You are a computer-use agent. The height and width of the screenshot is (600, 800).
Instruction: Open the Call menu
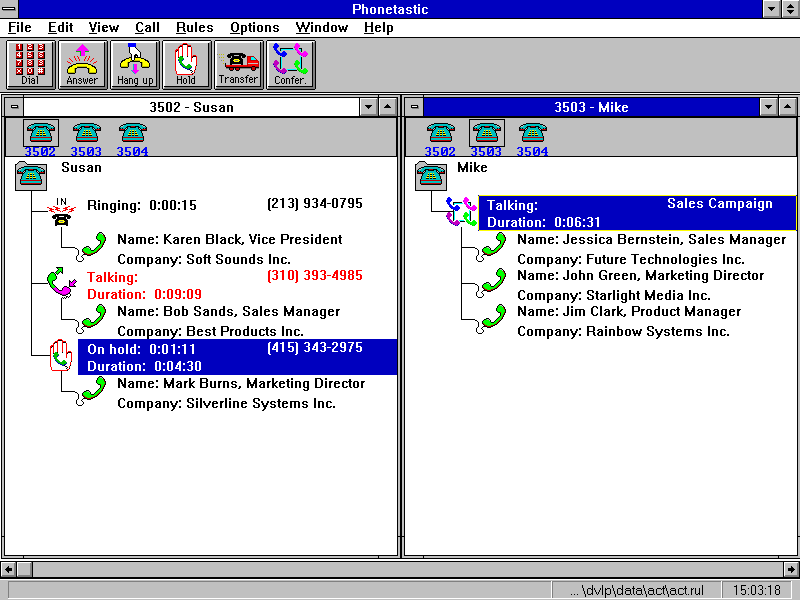point(147,28)
